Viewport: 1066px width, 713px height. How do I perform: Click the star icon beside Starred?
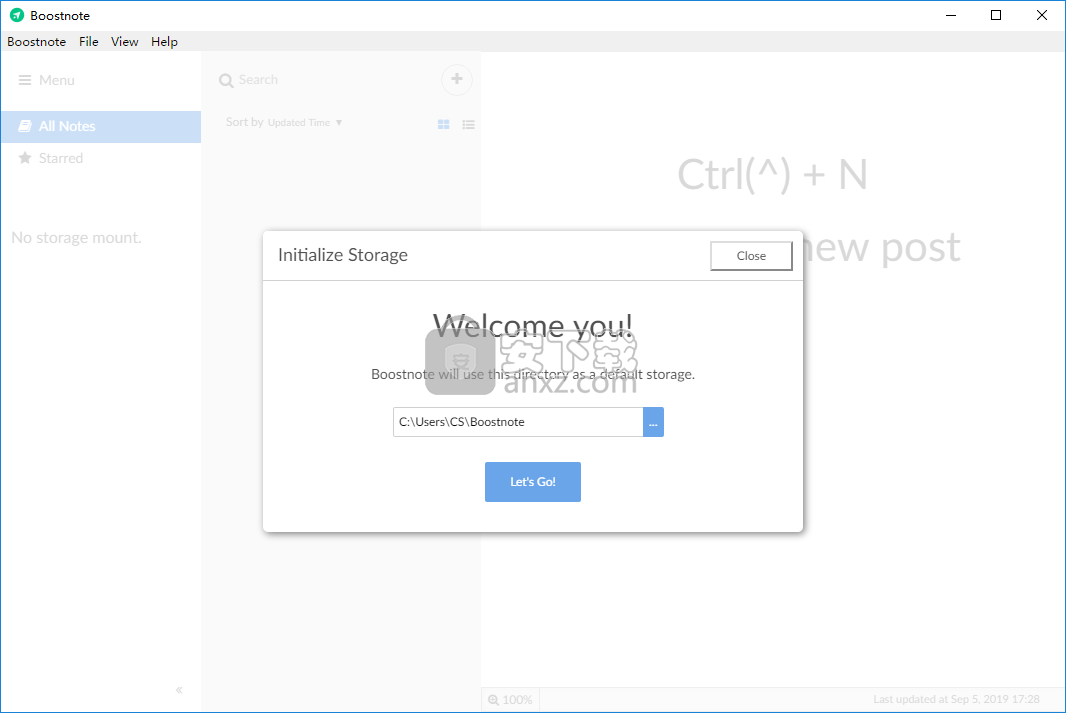point(25,158)
